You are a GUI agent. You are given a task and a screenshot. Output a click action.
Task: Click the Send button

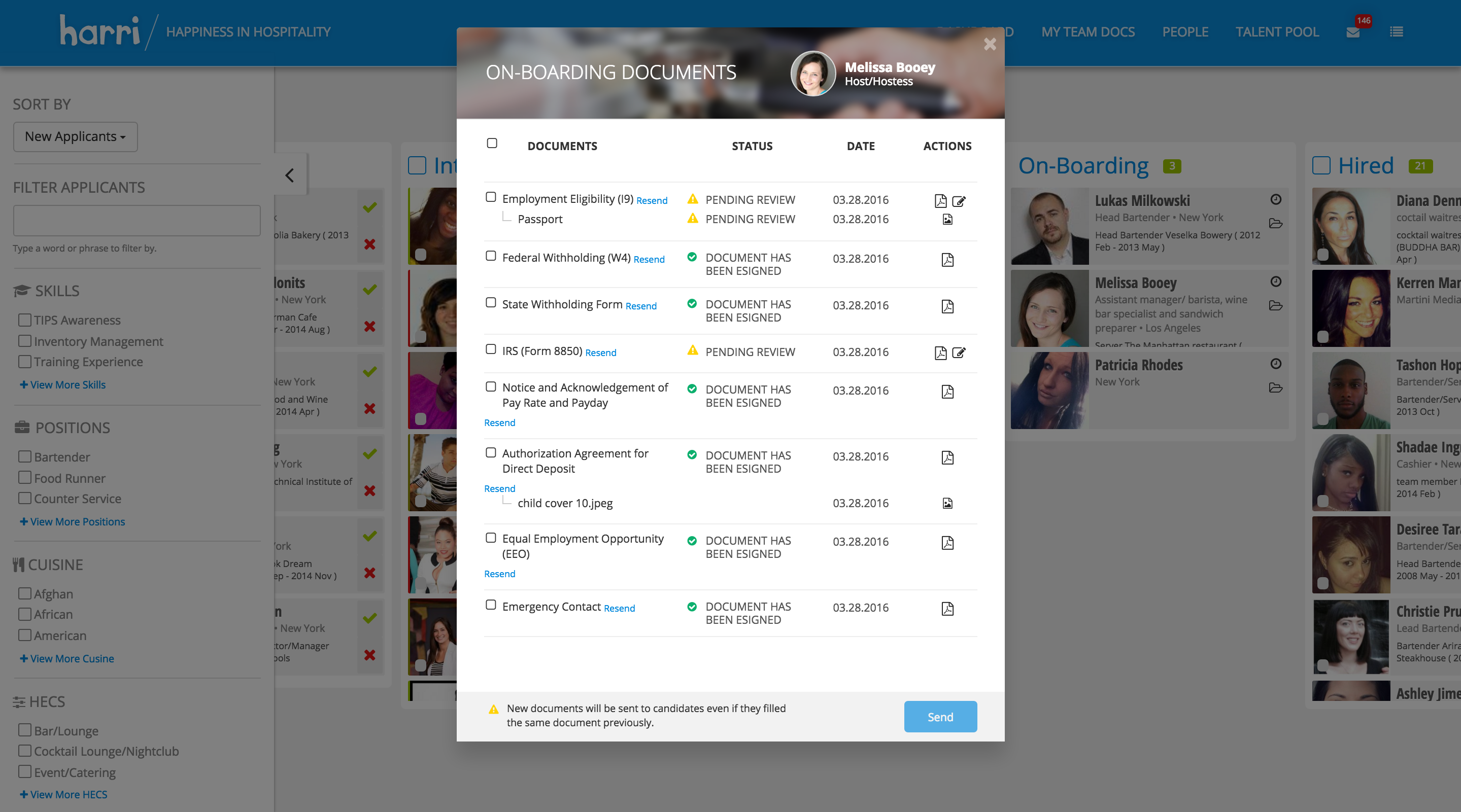point(940,717)
